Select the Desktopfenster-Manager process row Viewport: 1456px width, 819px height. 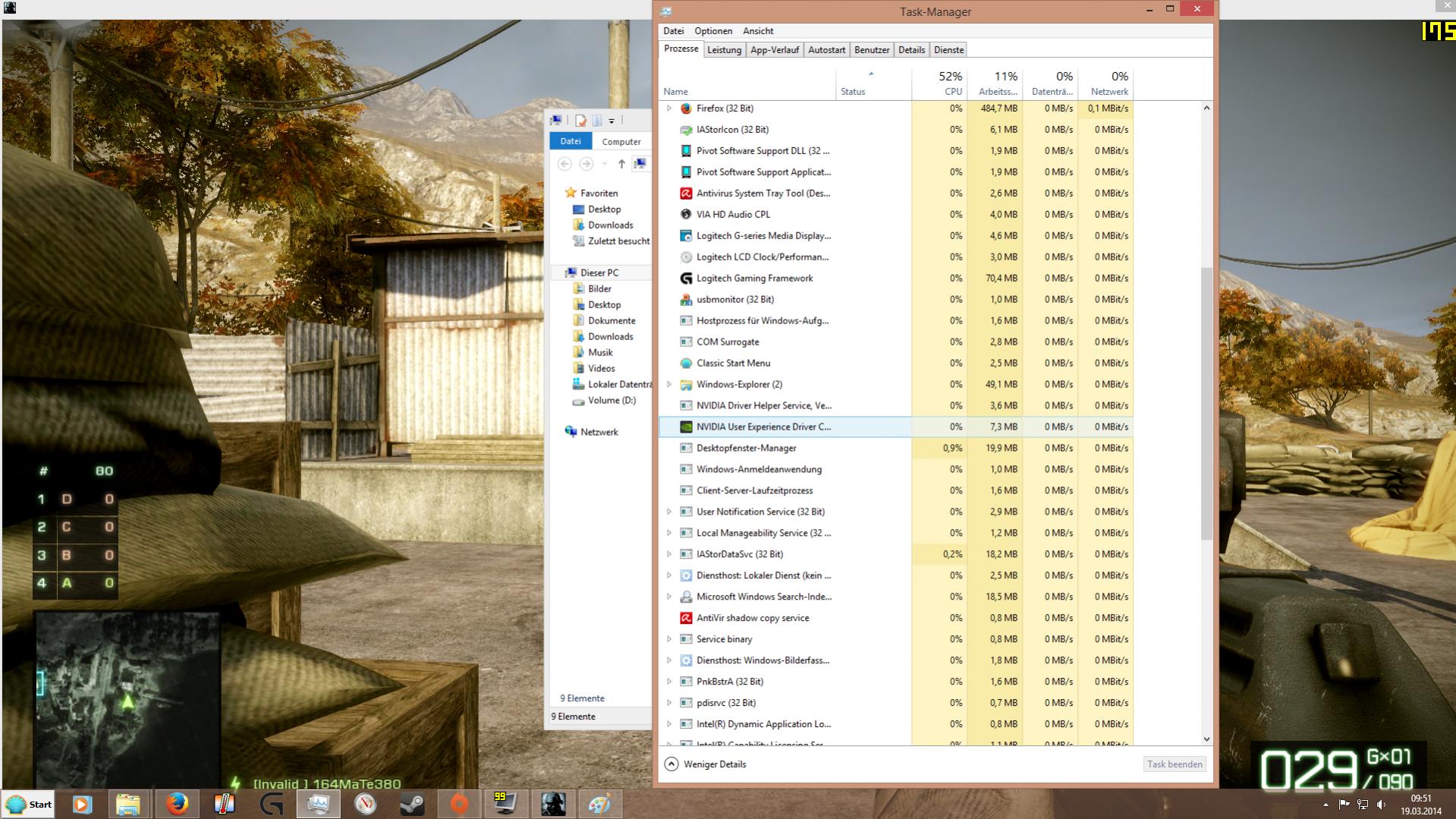click(x=896, y=449)
